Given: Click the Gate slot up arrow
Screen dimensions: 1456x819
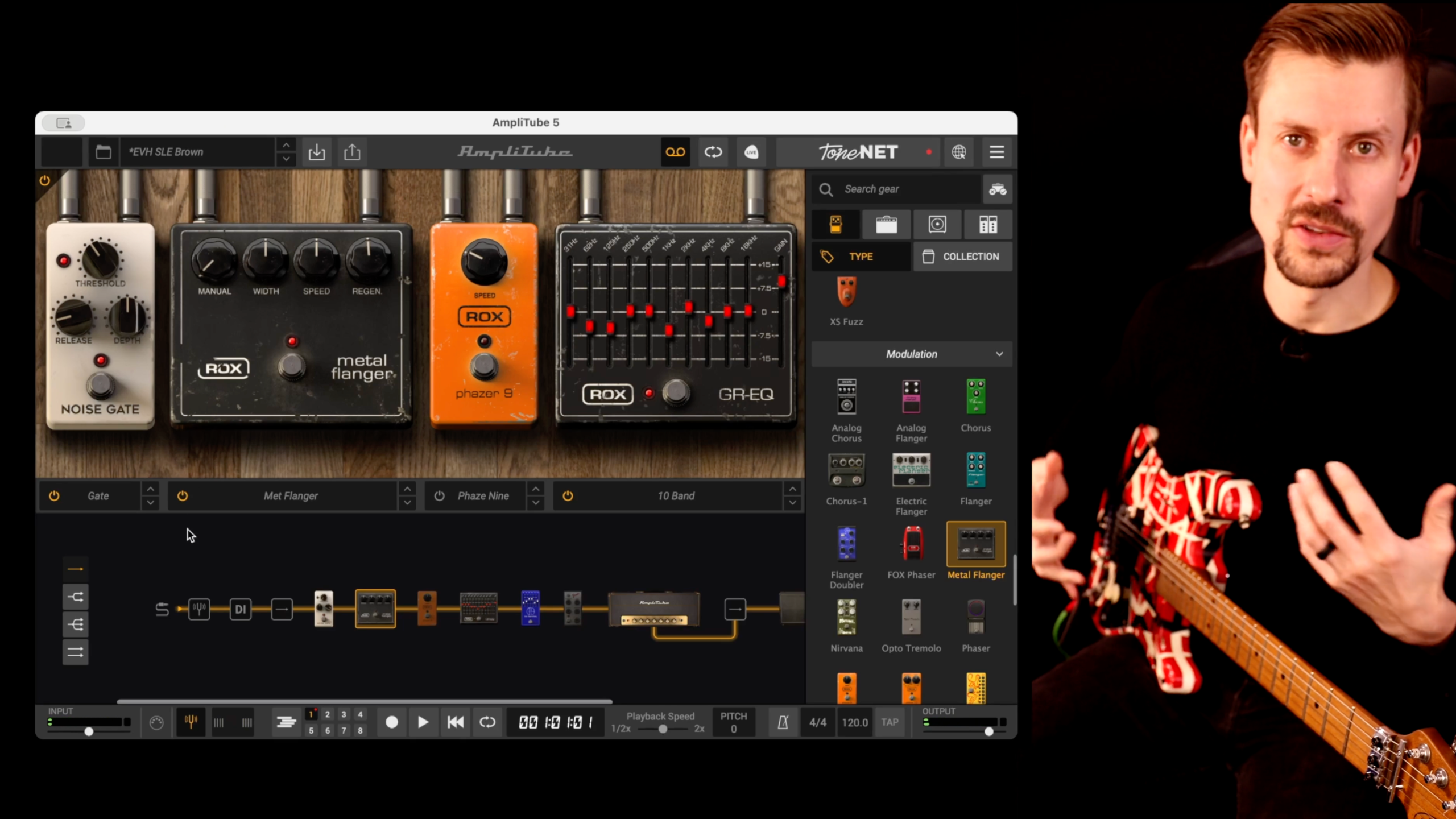Looking at the screenshot, I should 150,489.
